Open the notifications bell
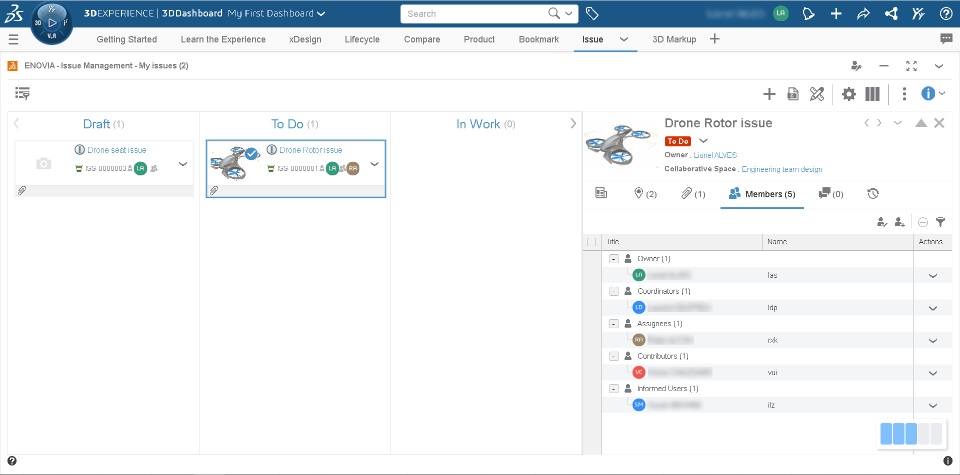The width and height of the screenshot is (960, 475). point(808,14)
